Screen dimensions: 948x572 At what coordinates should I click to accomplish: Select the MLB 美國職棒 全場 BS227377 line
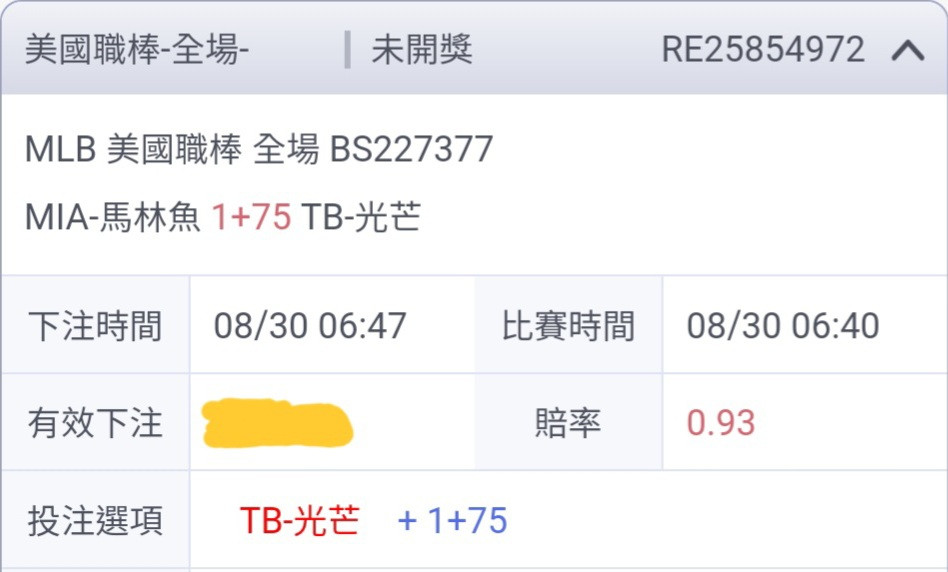[x=259, y=149]
